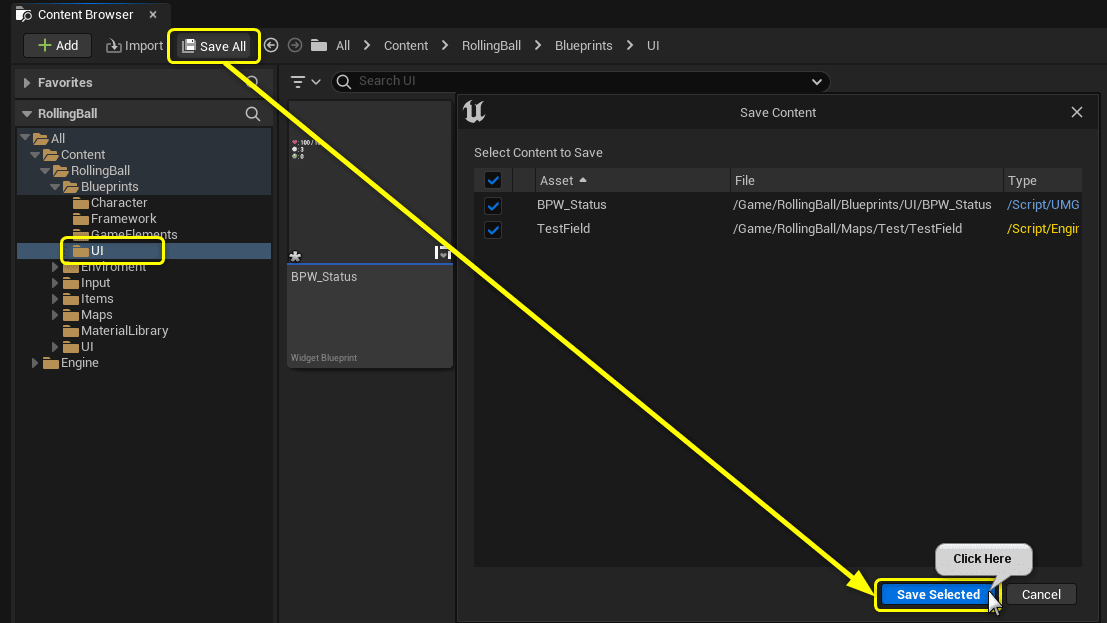Click the Save Selected button
1107x623 pixels.
tap(937, 594)
